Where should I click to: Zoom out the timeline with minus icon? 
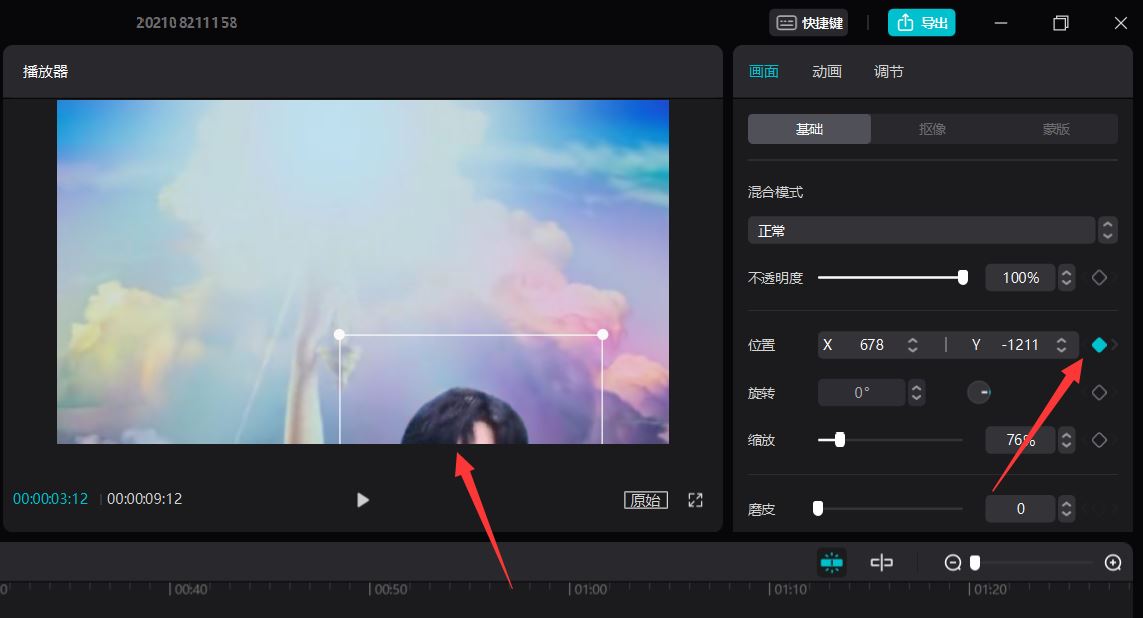coord(952,563)
